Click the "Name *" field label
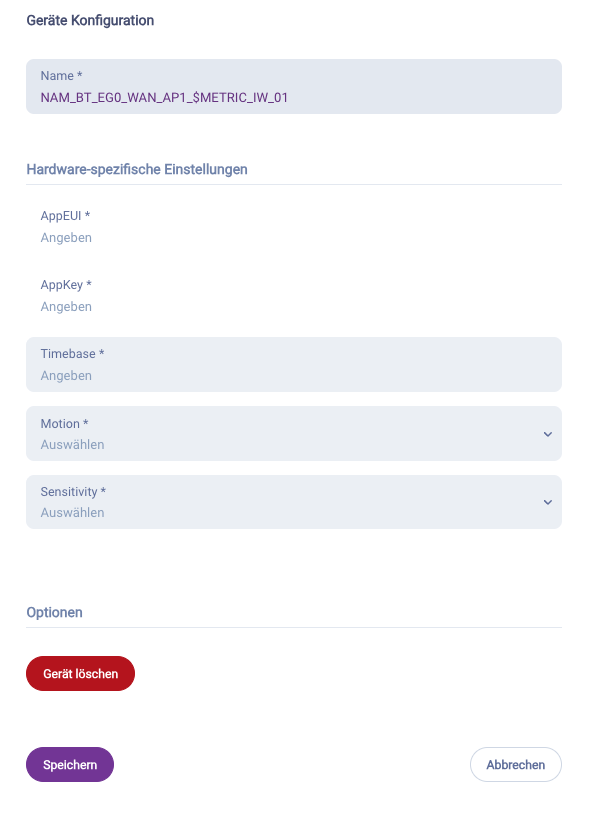 [62, 76]
